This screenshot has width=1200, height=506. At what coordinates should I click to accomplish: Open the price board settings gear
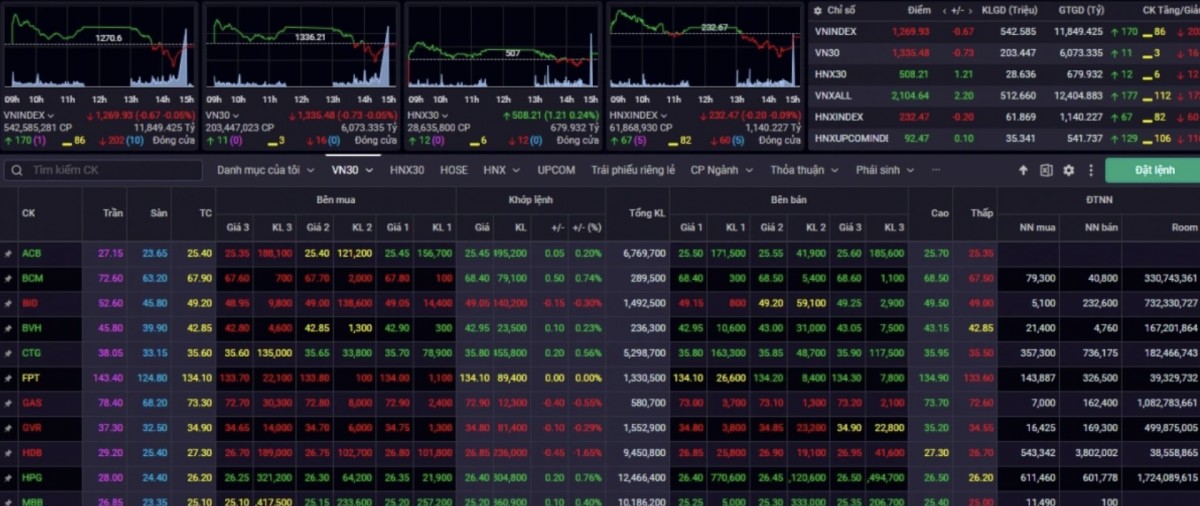[x=1069, y=171]
